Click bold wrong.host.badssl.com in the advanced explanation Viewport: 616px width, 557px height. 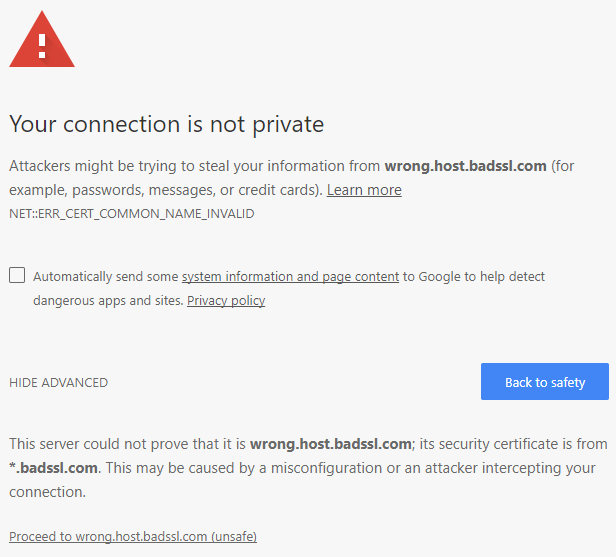click(331, 444)
